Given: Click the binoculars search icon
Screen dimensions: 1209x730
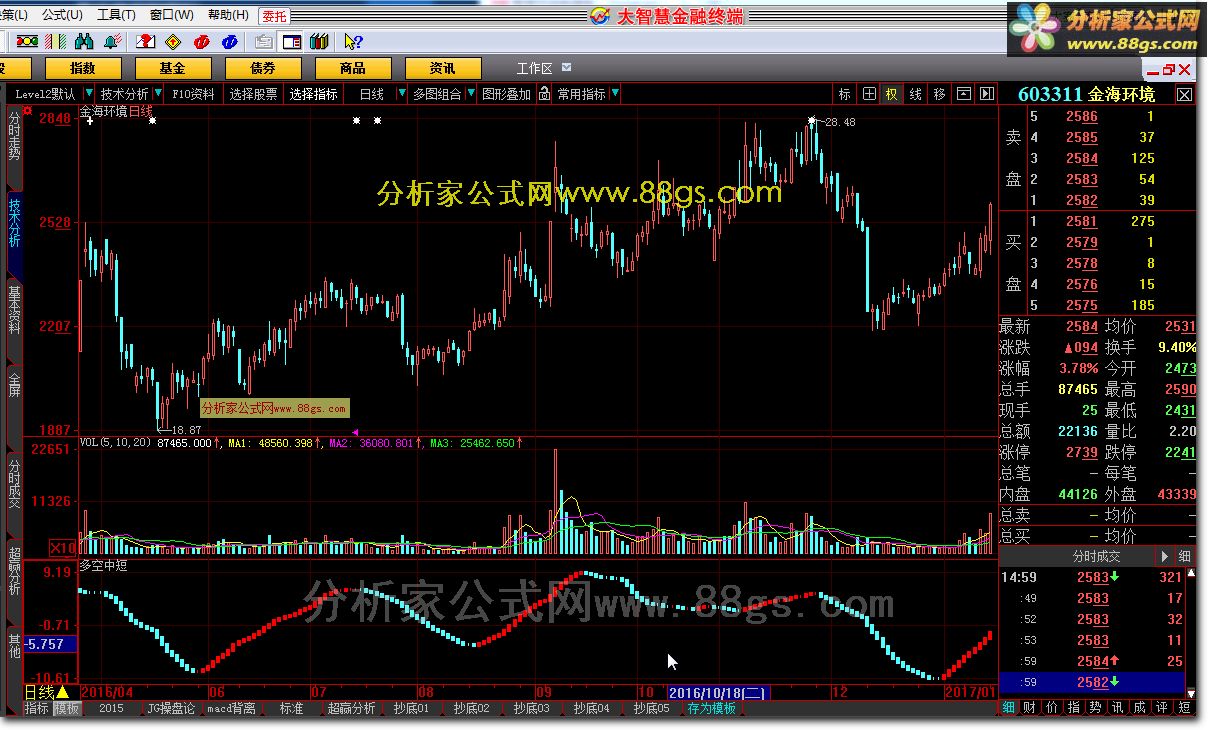Looking at the screenshot, I should tap(84, 41).
